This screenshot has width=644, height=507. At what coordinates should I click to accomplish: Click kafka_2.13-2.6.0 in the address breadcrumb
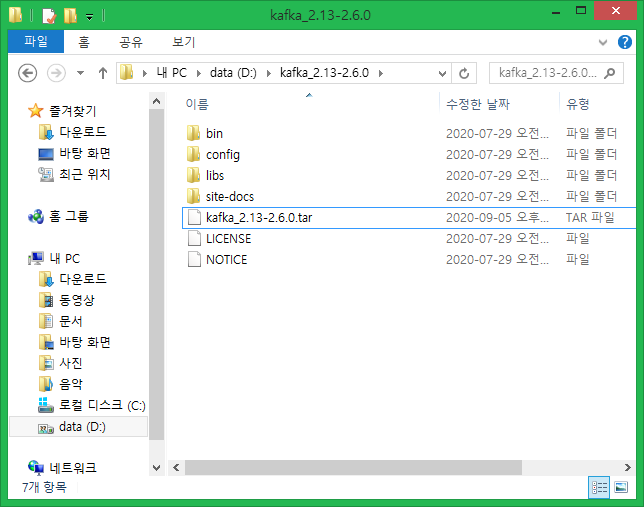click(324, 73)
